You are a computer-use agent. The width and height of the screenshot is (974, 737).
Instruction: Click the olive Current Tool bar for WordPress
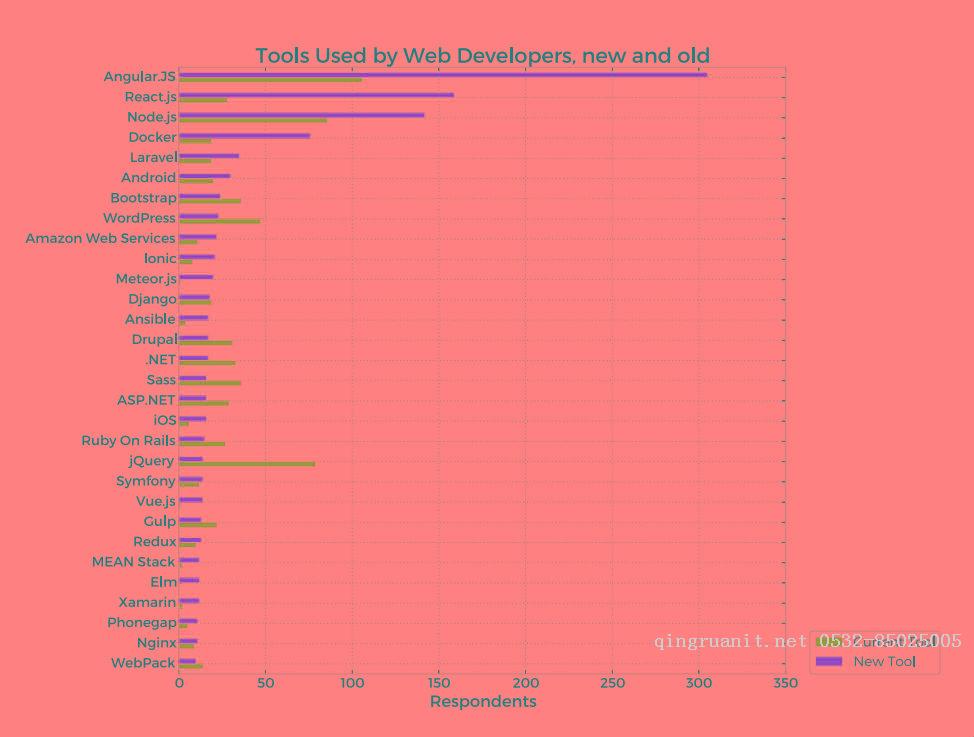(x=219, y=221)
